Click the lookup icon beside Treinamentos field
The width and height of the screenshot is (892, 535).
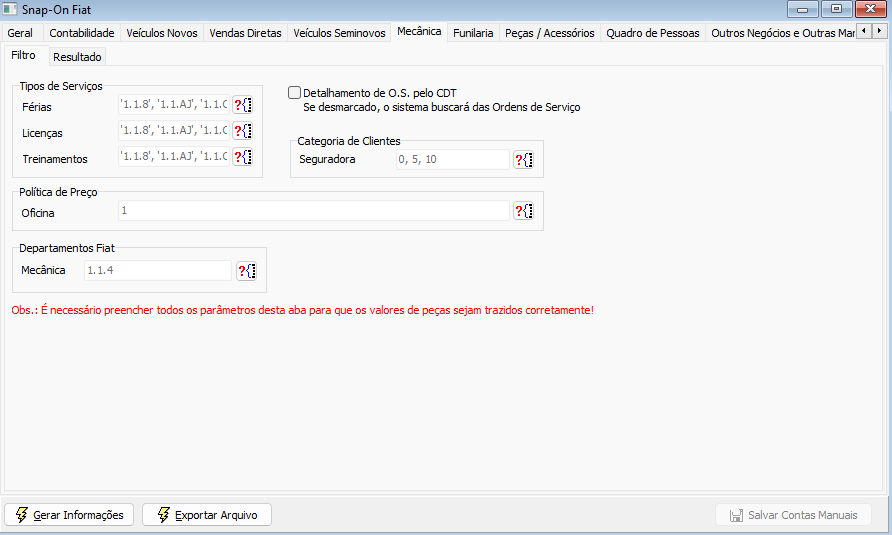click(243, 157)
